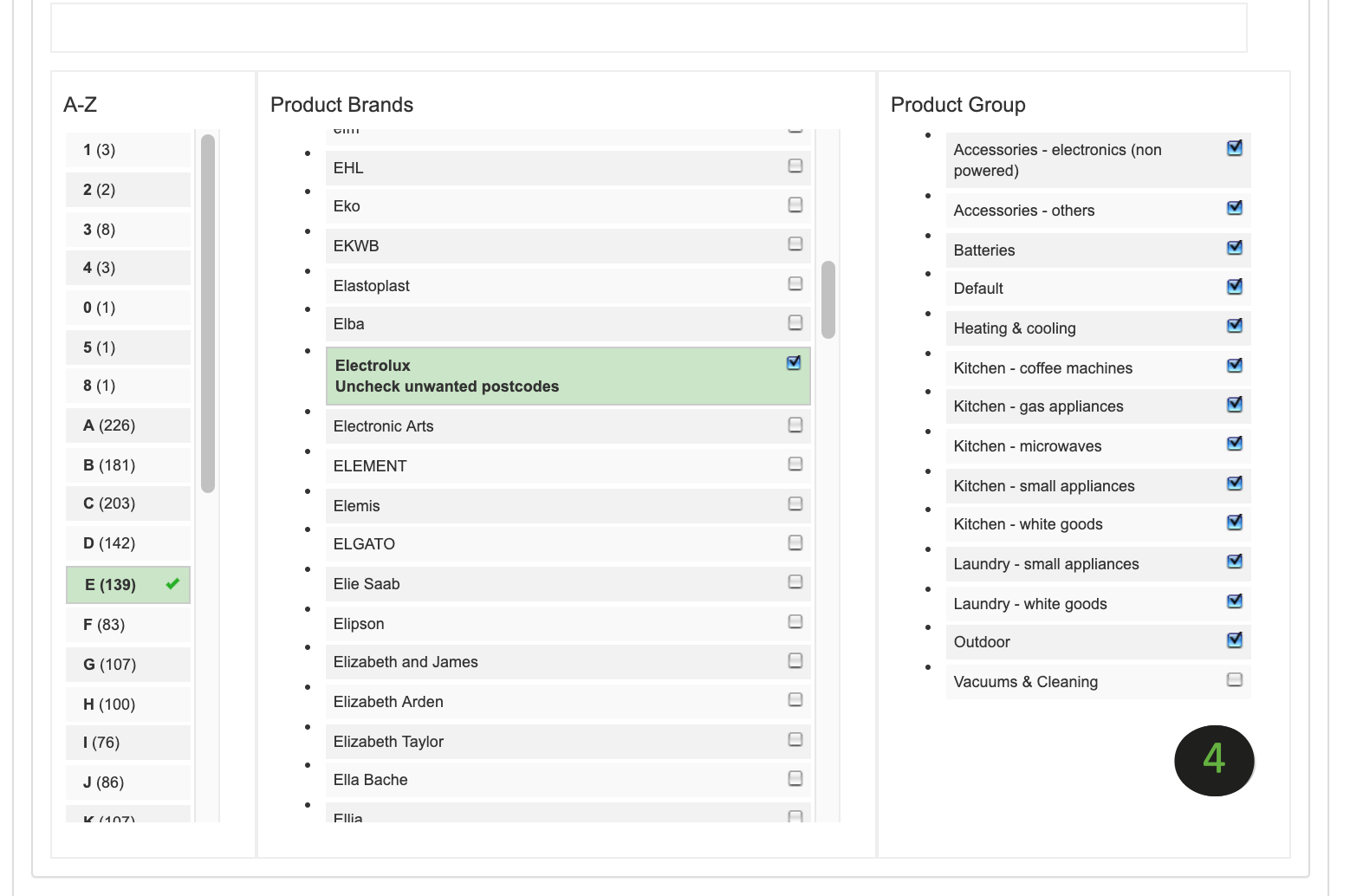Uncheck Accessories - others group checkbox
Viewport: 1350px width, 896px height.
click(1235, 208)
